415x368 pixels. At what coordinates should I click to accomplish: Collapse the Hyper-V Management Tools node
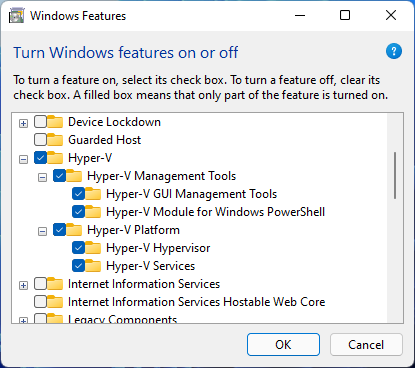click(x=42, y=178)
